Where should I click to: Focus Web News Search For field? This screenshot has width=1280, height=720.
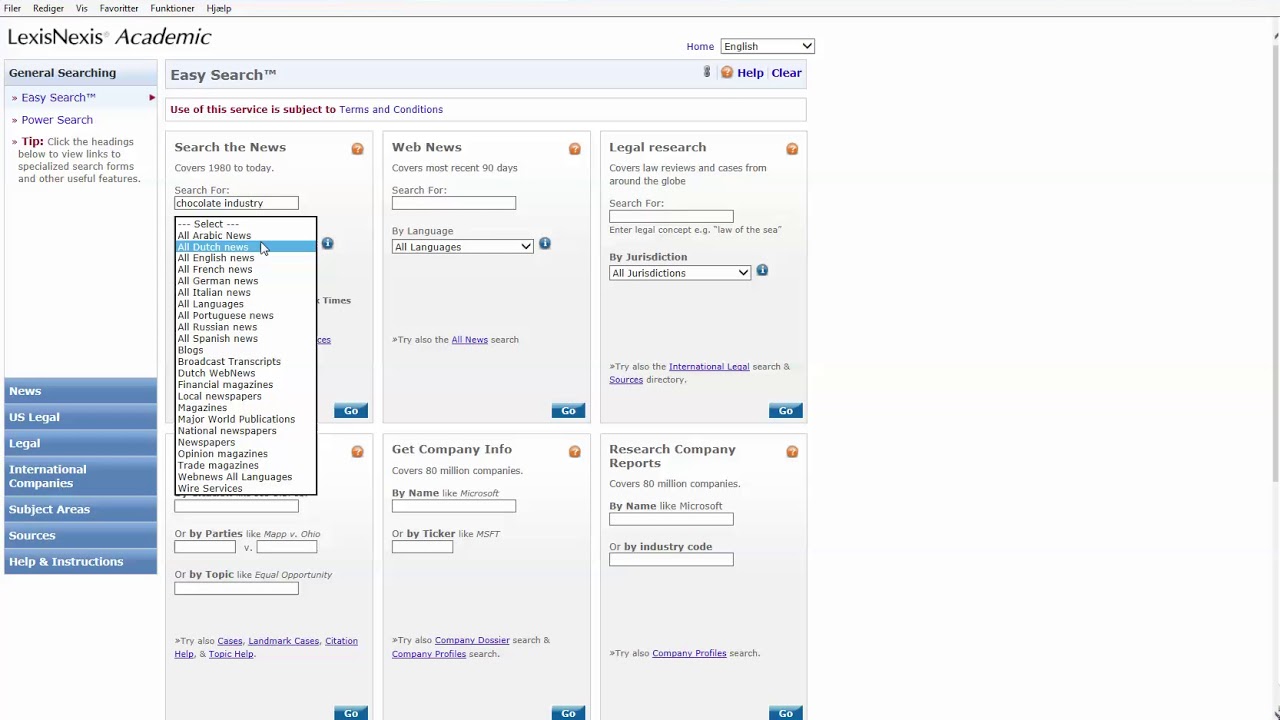pos(454,203)
